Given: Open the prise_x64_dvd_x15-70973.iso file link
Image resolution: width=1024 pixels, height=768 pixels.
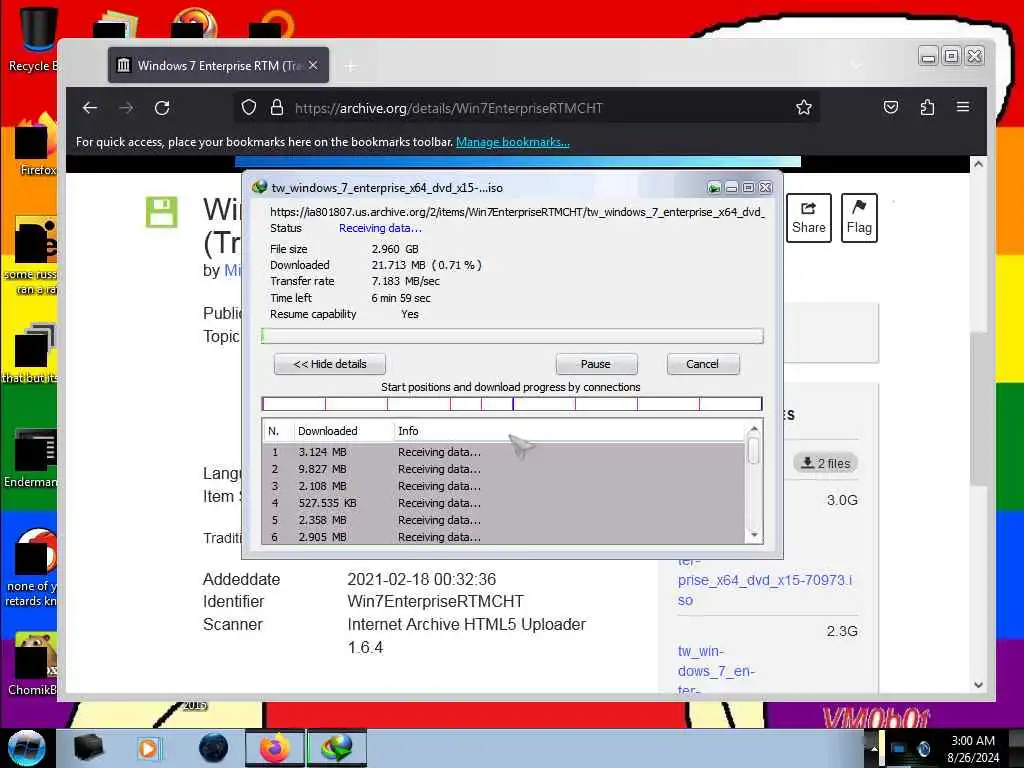Looking at the screenshot, I should click(765, 589).
